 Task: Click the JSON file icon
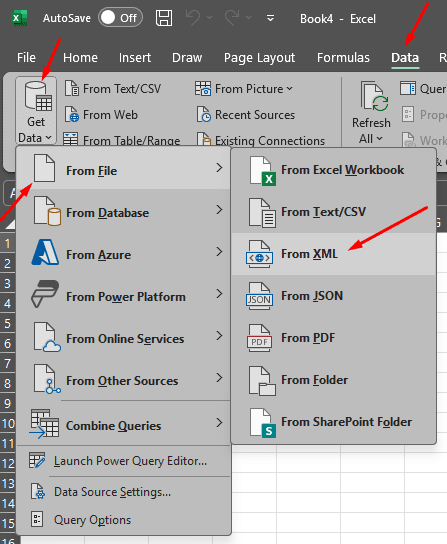259,296
